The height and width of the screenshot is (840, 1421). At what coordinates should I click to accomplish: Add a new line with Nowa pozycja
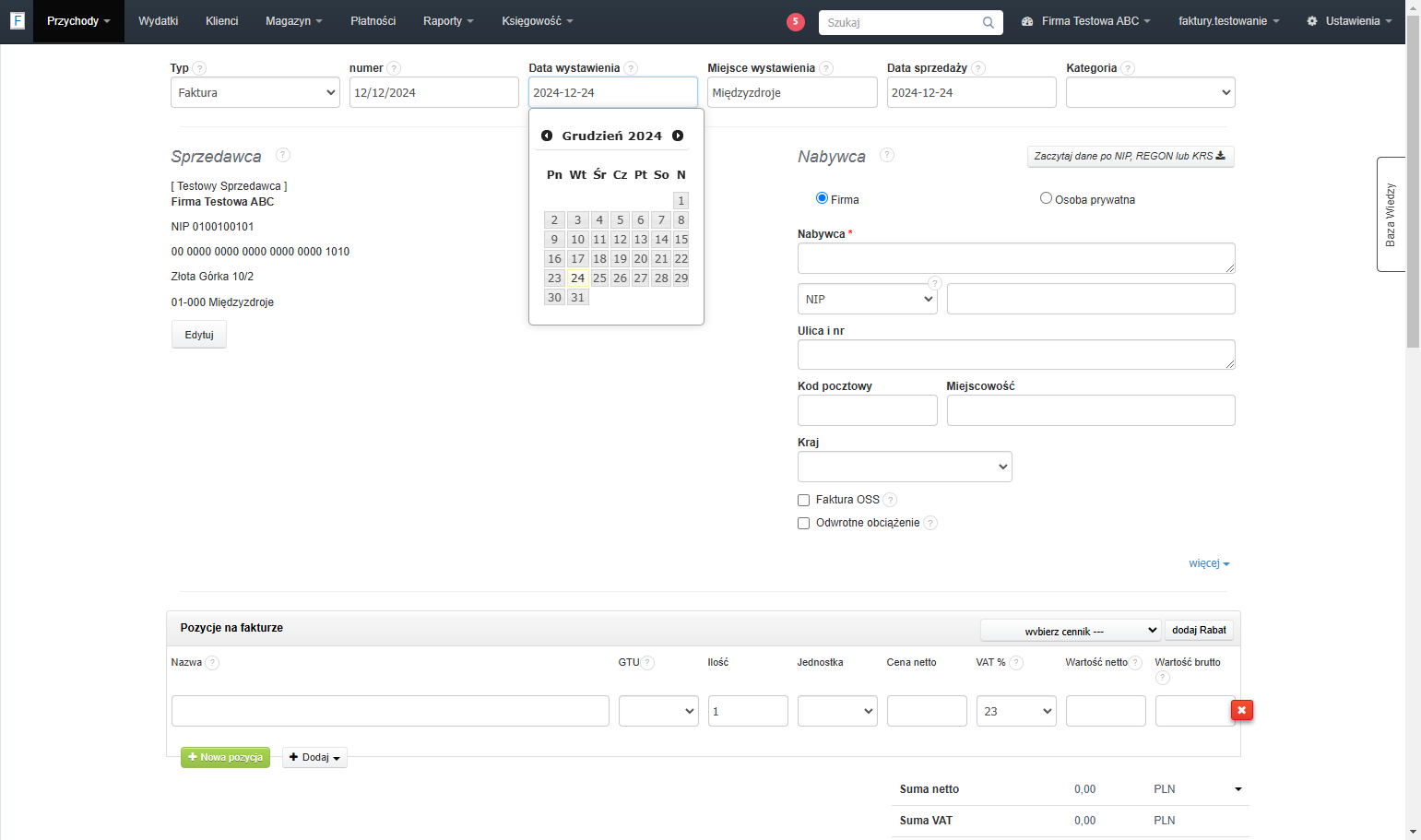[225, 757]
